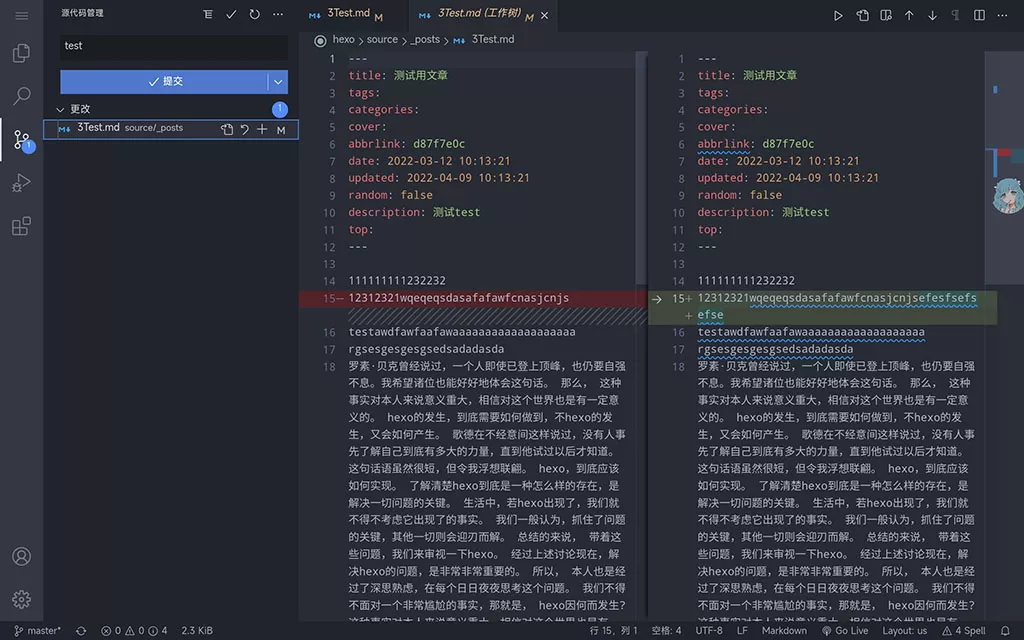
Task: Click source in the breadcrumb
Action: click(x=382, y=40)
